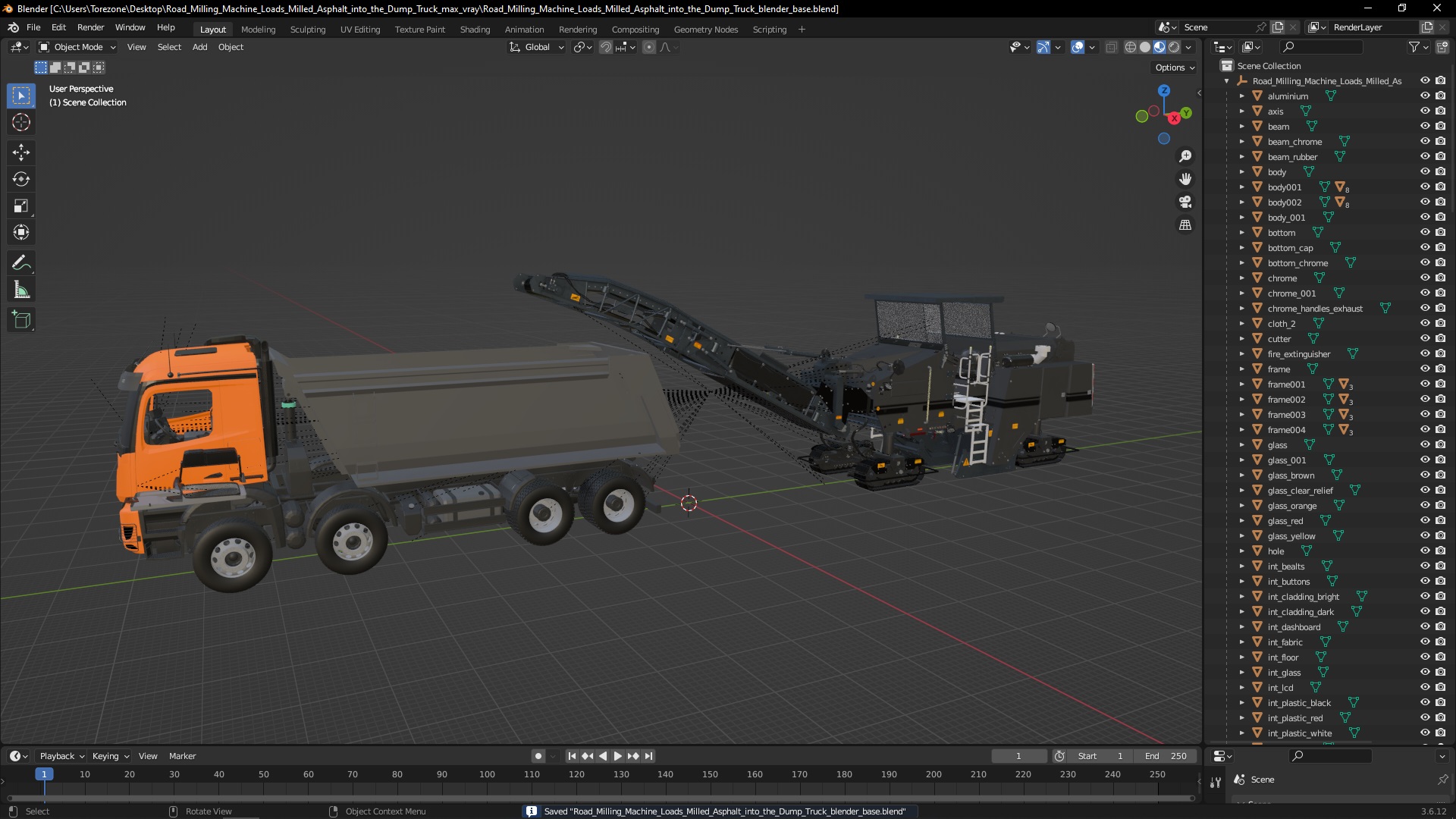Select the Scale tool
1456x819 pixels.
21,206
